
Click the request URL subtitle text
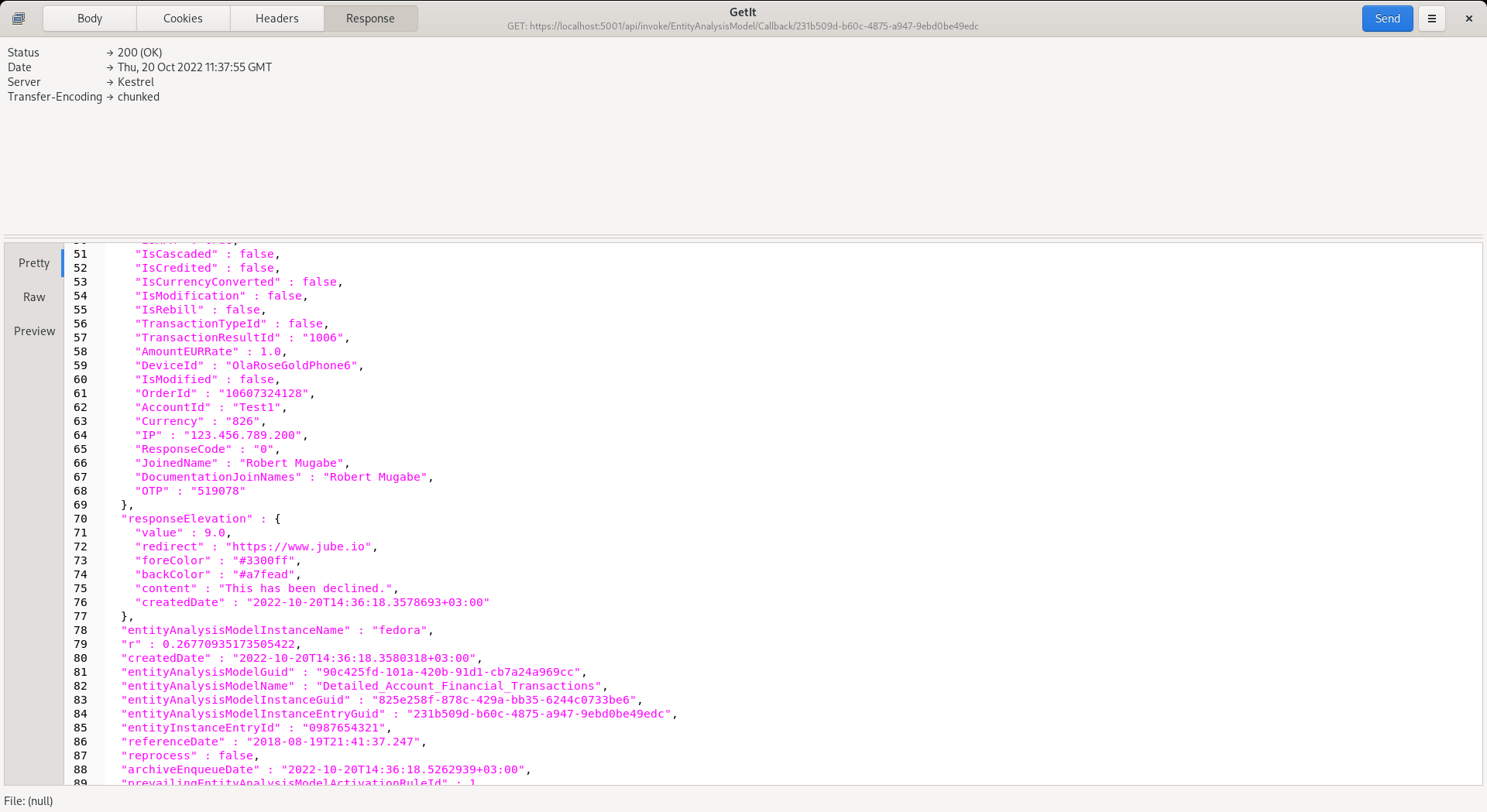(x=743, y=26)
